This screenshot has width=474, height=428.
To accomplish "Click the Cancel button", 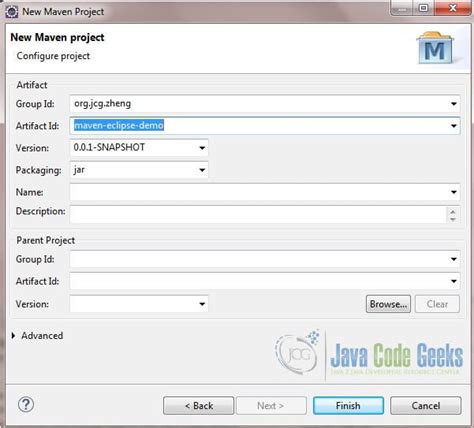I will click(426, 406).
